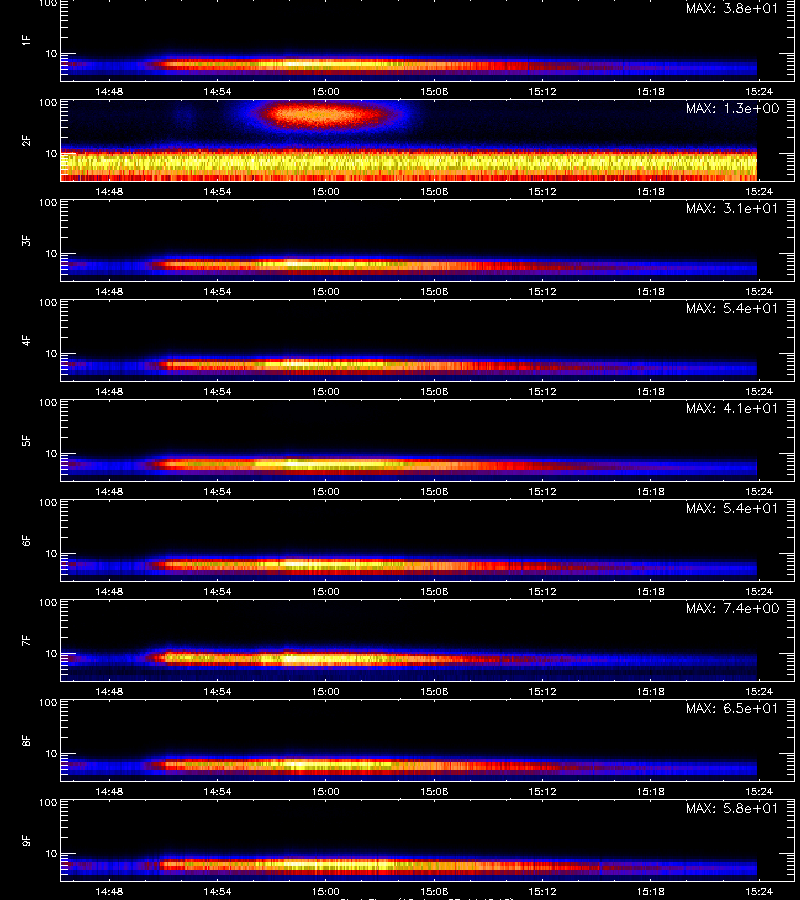Click the 15:00 time tick below panel 4F

point(325,391)
